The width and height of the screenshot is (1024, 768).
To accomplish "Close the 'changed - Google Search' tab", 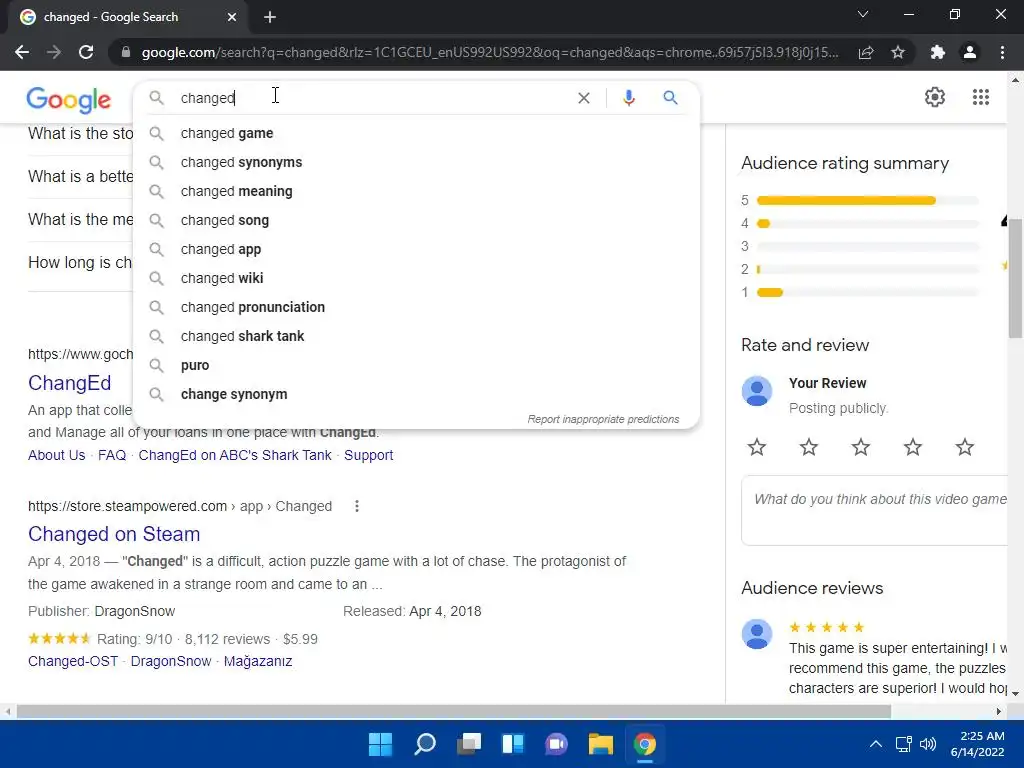I will [x=232, y=17].
